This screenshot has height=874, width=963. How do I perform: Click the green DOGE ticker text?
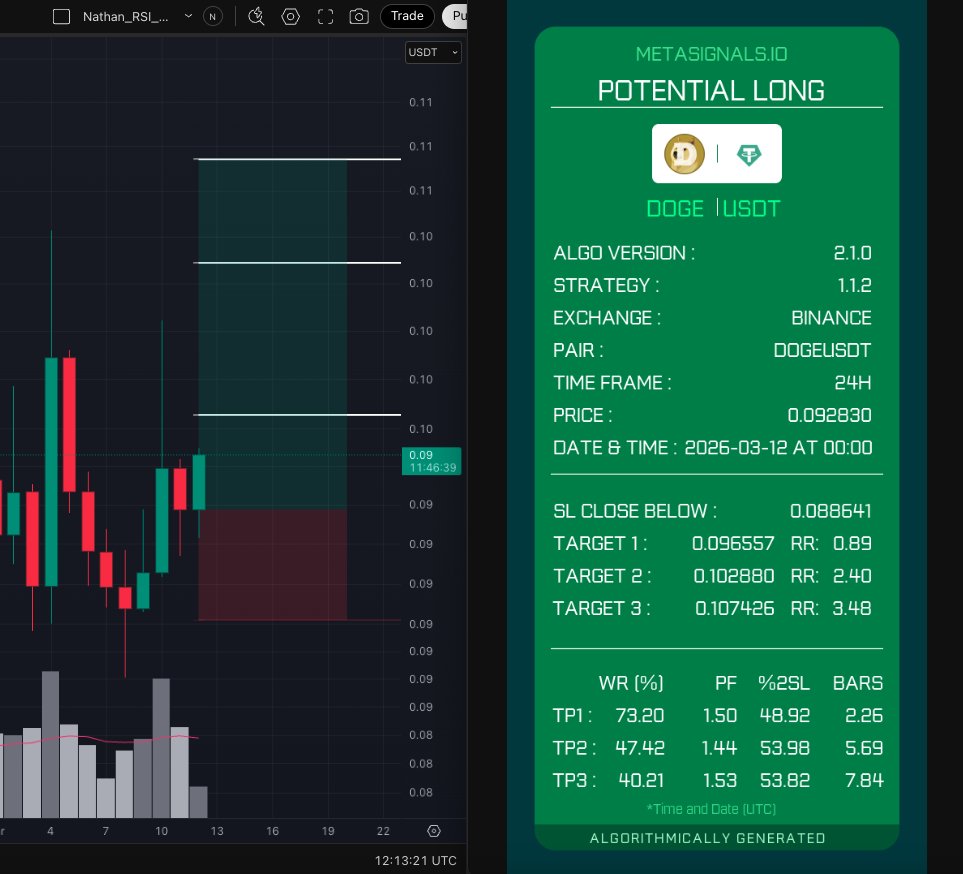675,209
